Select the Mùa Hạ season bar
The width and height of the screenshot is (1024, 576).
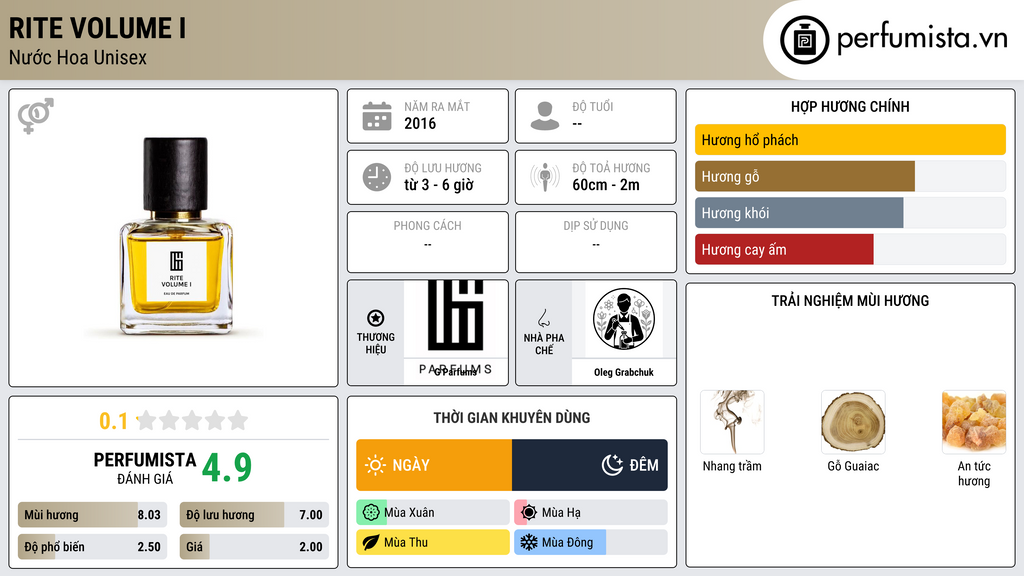pos(591,513)
